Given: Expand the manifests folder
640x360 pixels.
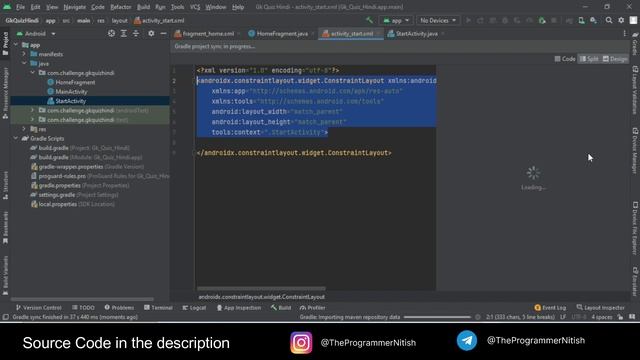Looking at the screenshot, I should pyautogui.click(x=24, y=54).
